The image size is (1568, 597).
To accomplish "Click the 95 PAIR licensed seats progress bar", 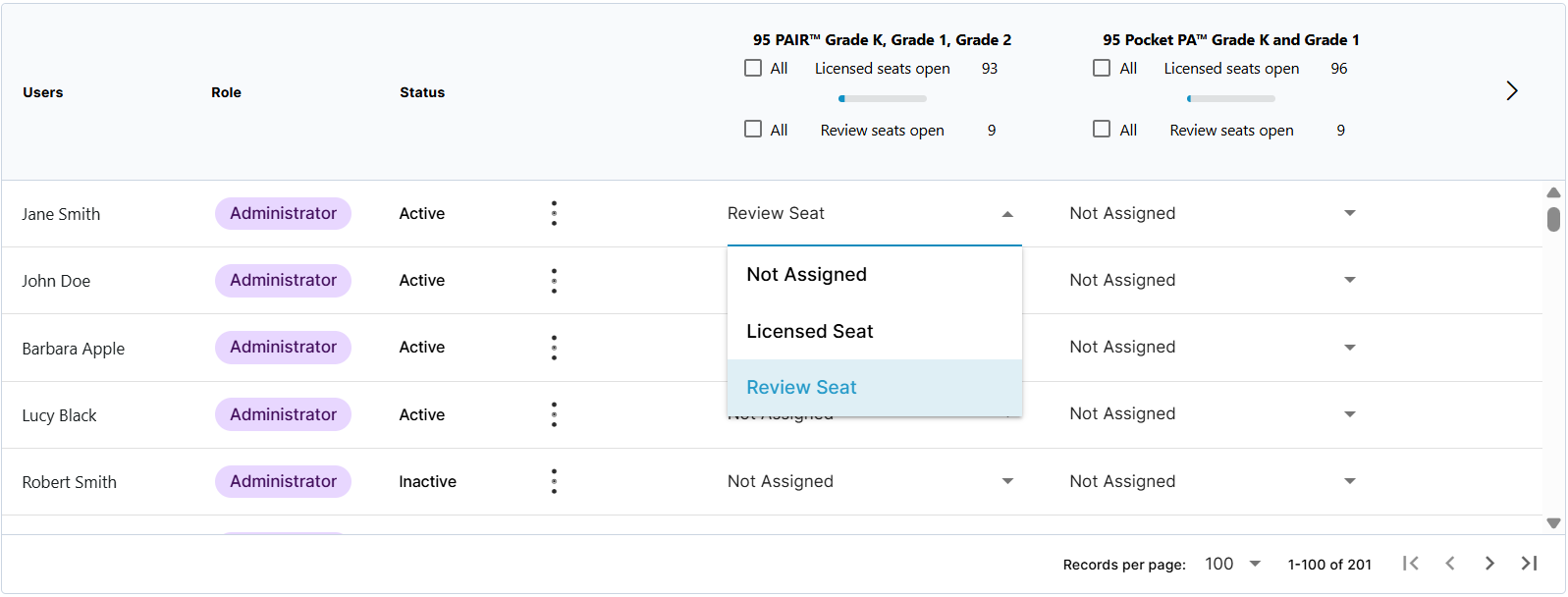I will (x=882, y=98).
